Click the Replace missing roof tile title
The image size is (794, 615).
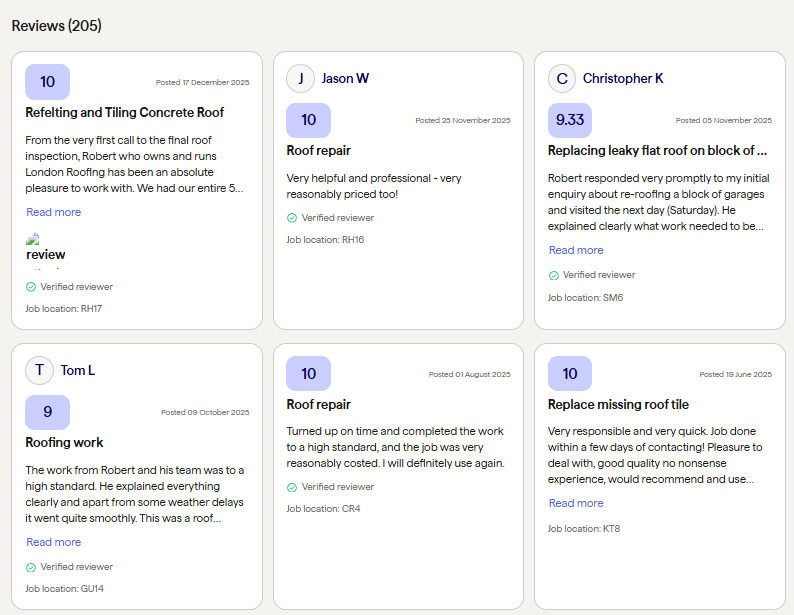tap(618, 405)
